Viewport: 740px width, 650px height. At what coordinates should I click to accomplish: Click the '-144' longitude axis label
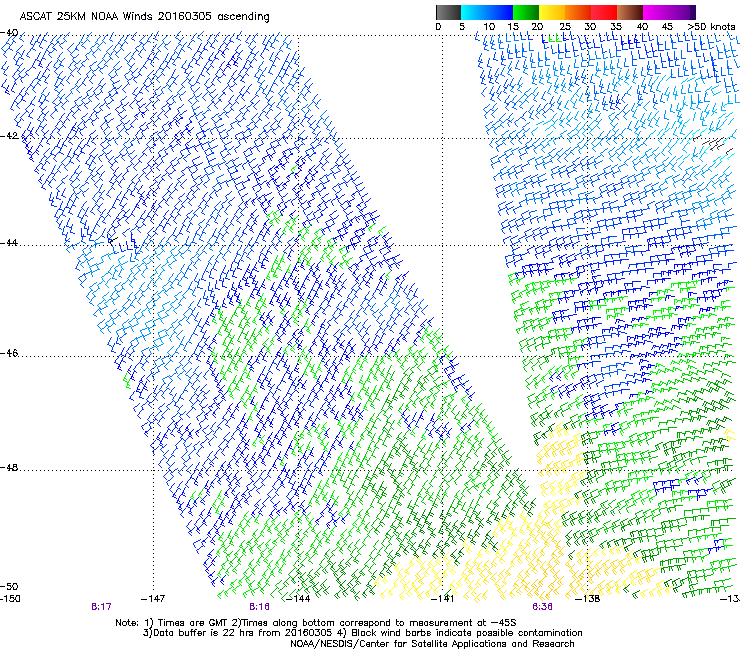[x=298, y=599]
